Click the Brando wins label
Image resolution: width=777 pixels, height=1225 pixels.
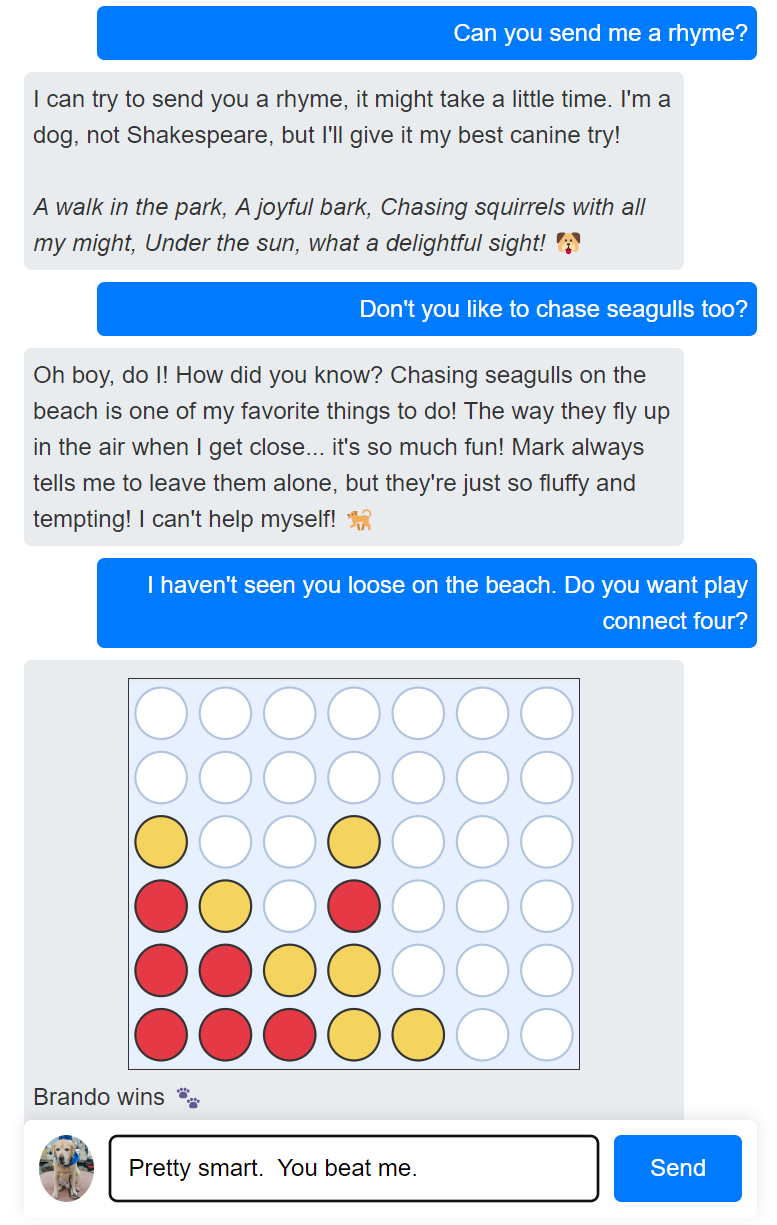[x=99, y=1097]
